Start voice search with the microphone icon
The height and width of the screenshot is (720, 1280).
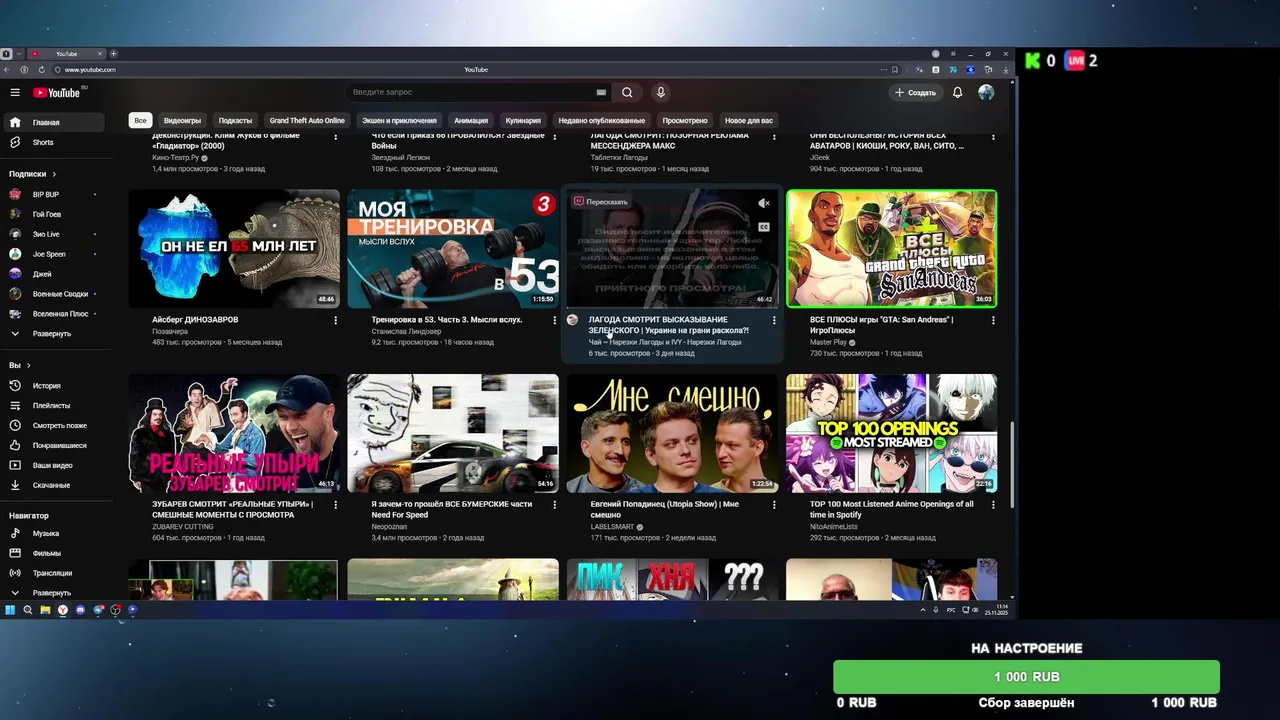coord(660,92)
